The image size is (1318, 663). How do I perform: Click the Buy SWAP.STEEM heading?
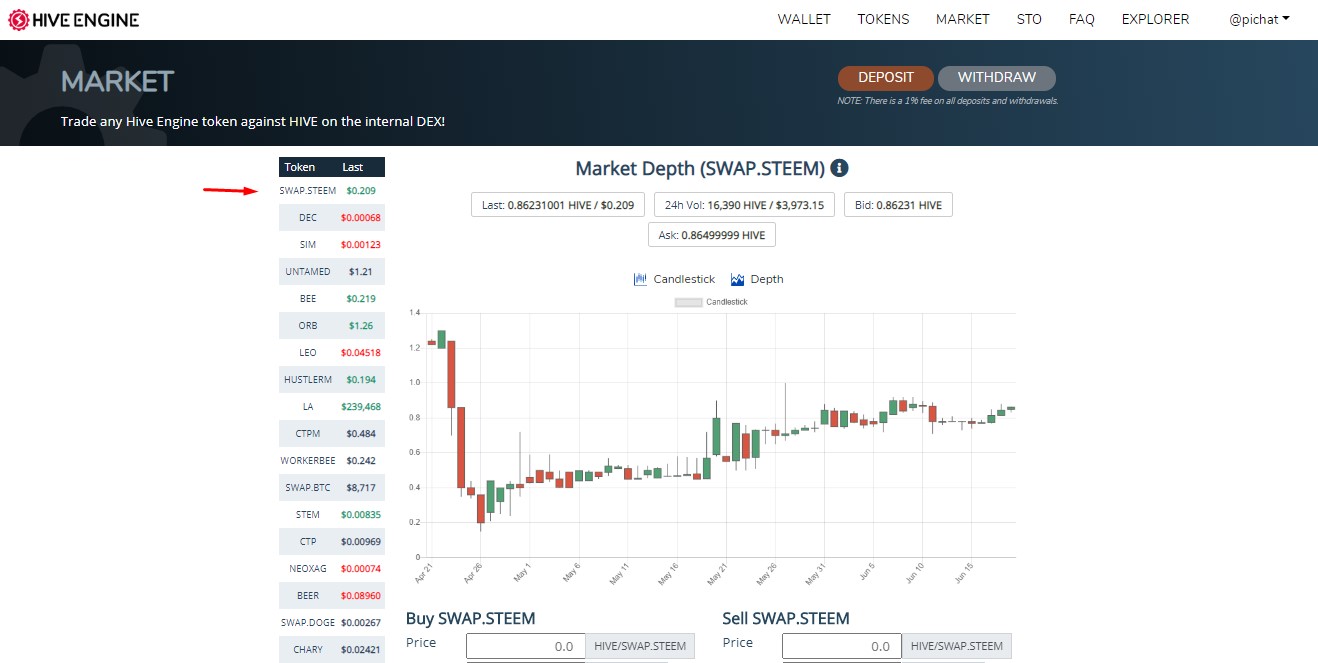471,618
